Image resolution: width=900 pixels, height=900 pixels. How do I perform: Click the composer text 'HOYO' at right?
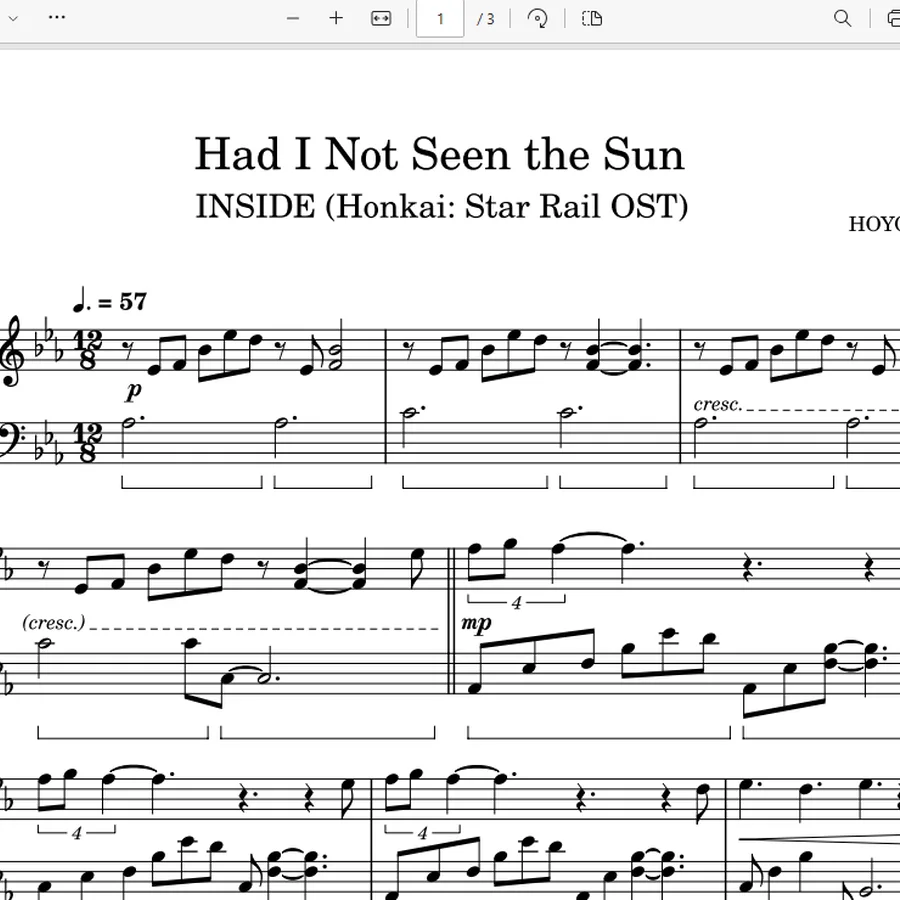tap(874, 224)
